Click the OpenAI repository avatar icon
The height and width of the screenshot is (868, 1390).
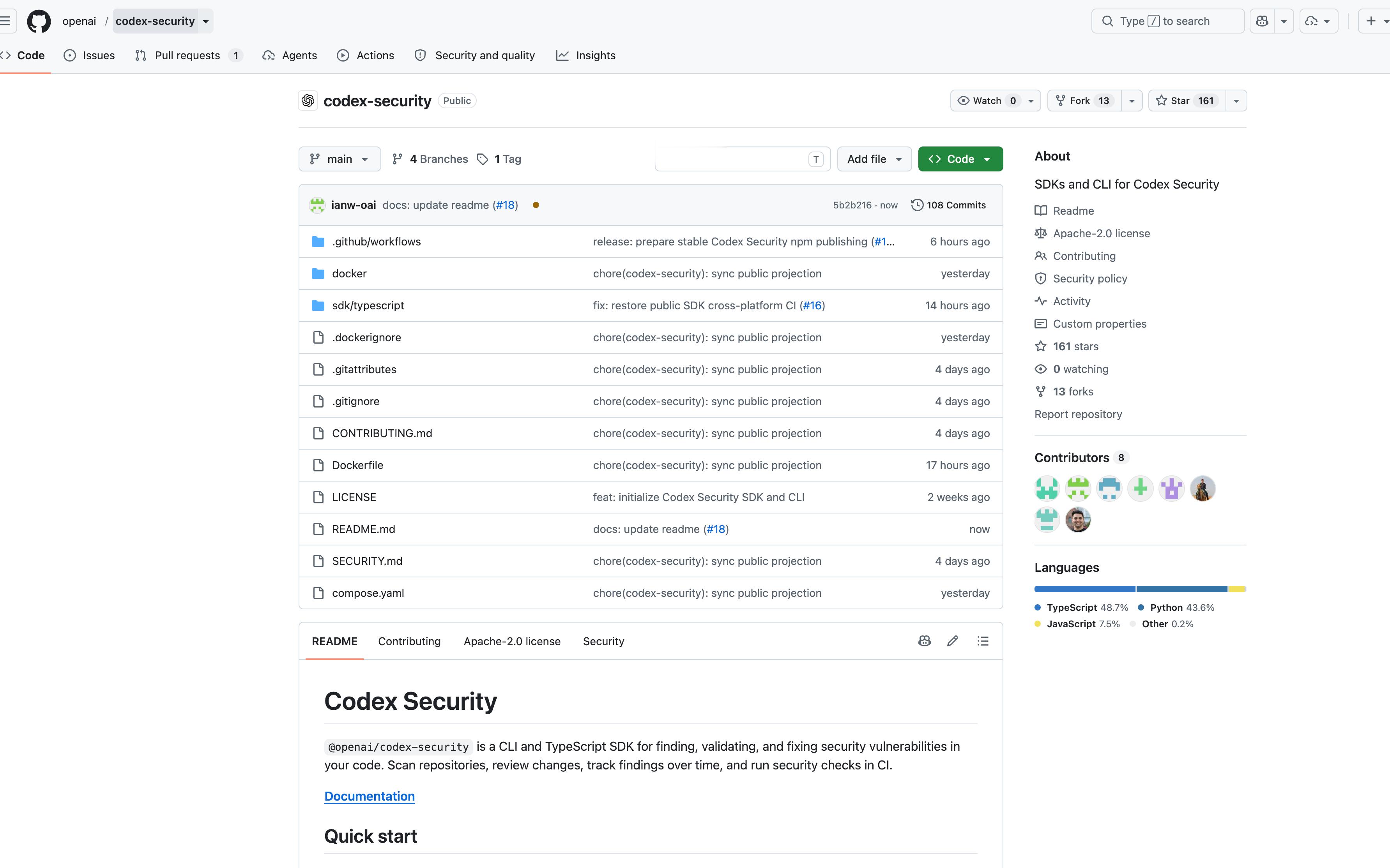pos(308,101)
